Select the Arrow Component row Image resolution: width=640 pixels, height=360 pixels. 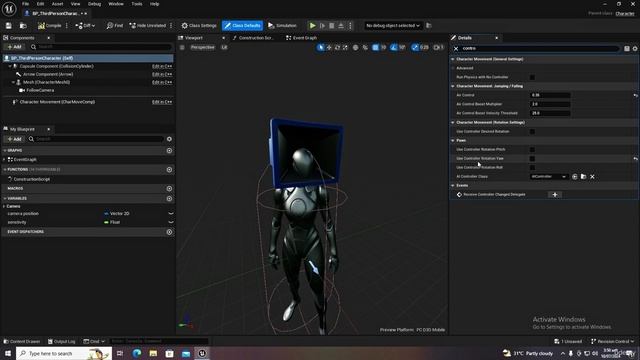(x=48, y=74)
